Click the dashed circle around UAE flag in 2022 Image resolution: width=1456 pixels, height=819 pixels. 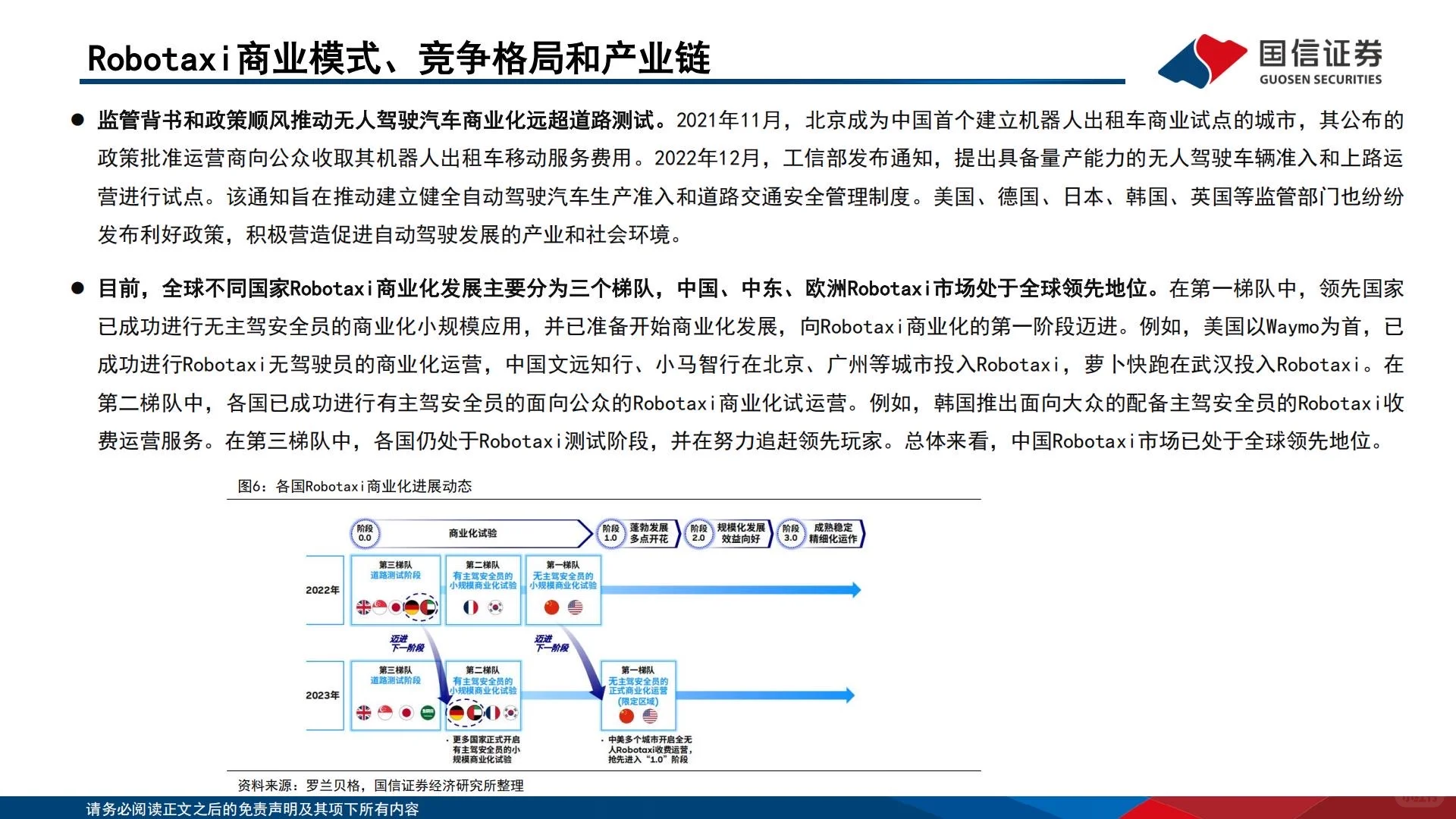coord(420,607)
